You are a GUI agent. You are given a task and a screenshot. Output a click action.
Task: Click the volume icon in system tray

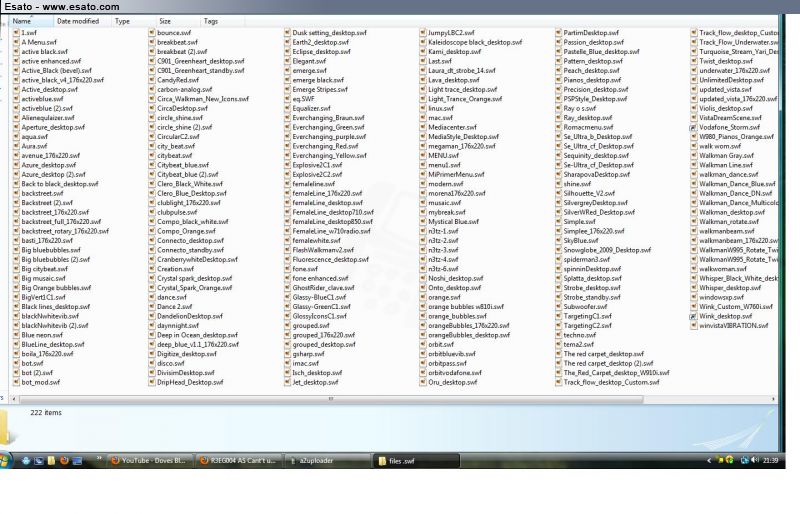(x=757, y=460)
